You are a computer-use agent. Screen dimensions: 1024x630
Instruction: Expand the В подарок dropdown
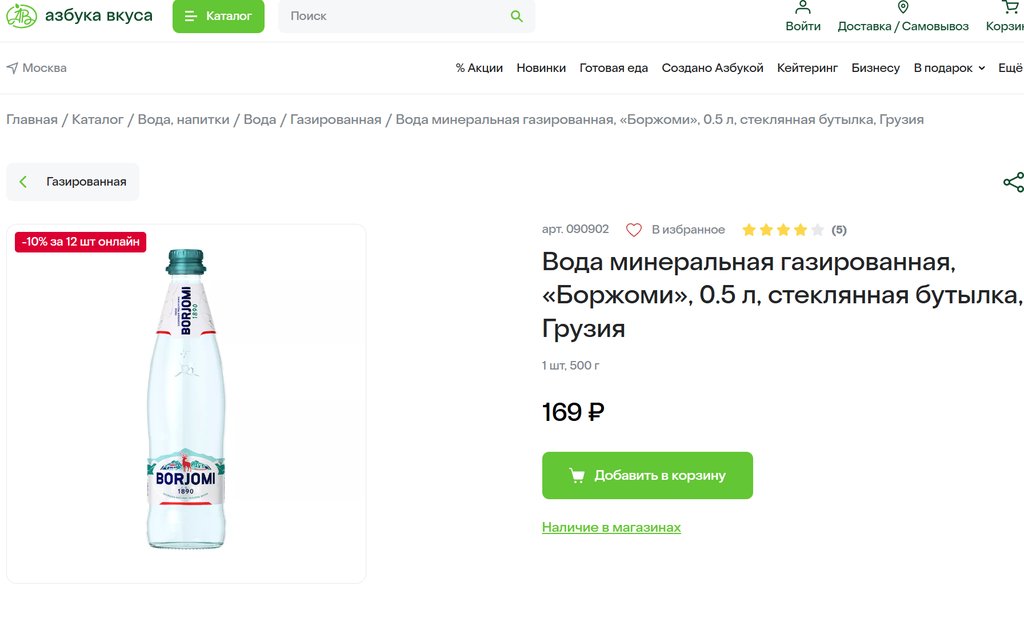(949, 68)
